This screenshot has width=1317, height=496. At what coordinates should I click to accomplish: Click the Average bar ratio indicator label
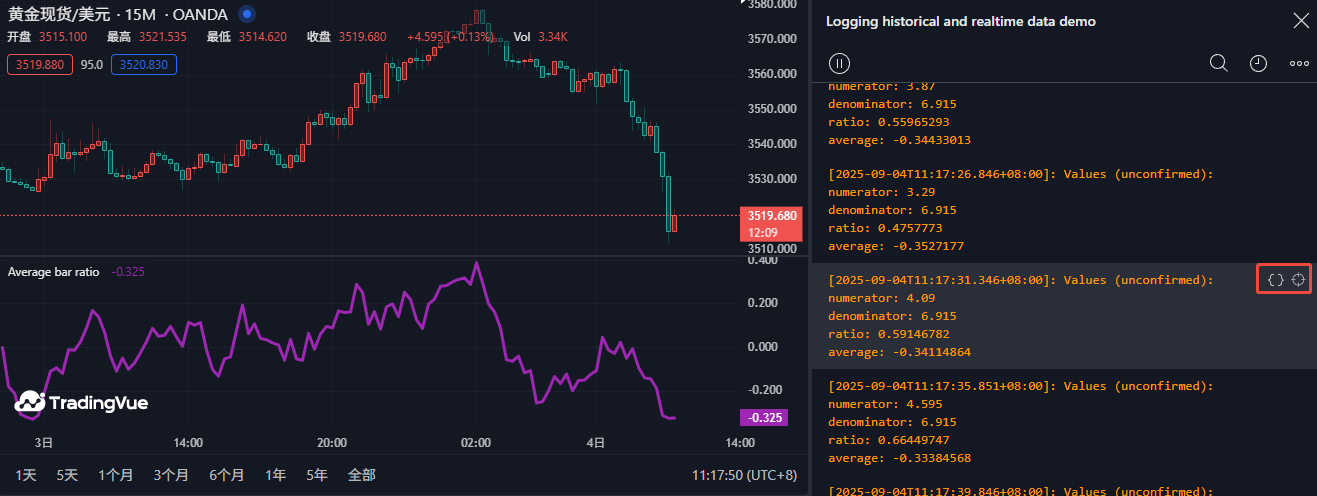click(53, 271)
